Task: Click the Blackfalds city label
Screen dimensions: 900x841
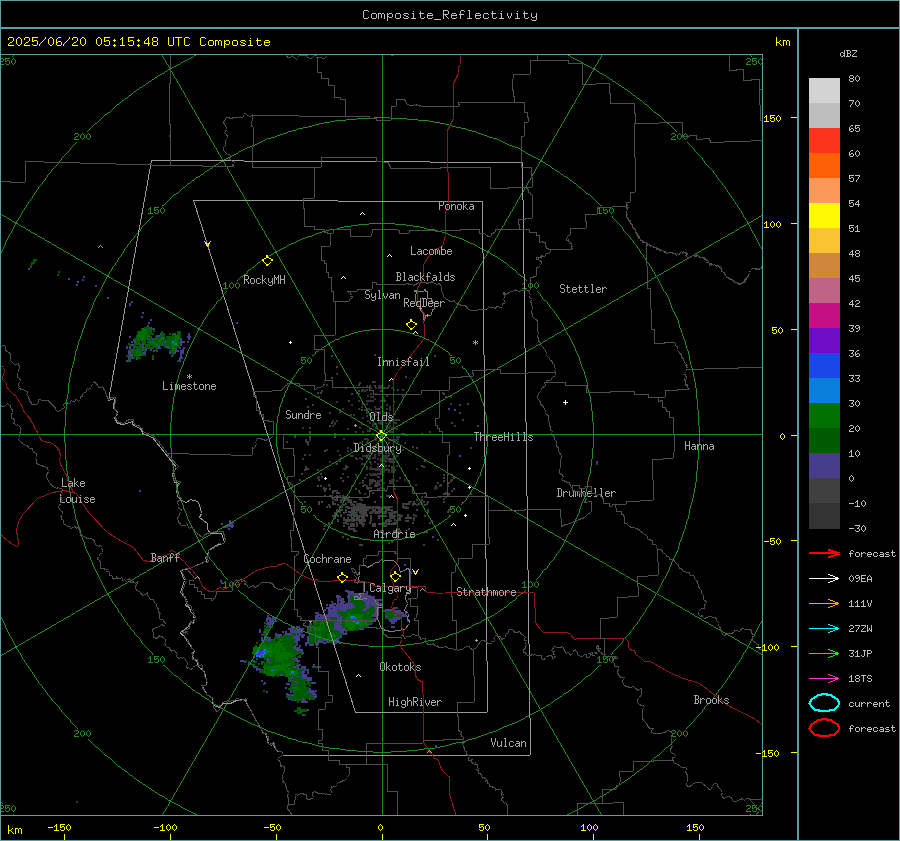Action: (x=425, y=277)
